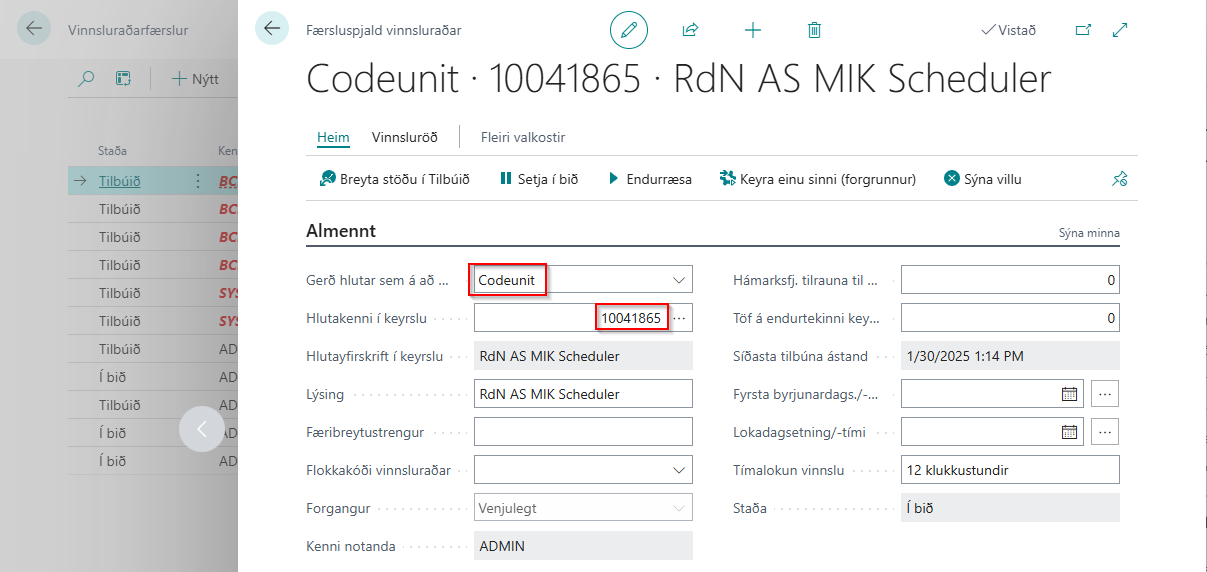
Task: Click the share icon in header
Action: pyautogui.click(x=690, y=30)
